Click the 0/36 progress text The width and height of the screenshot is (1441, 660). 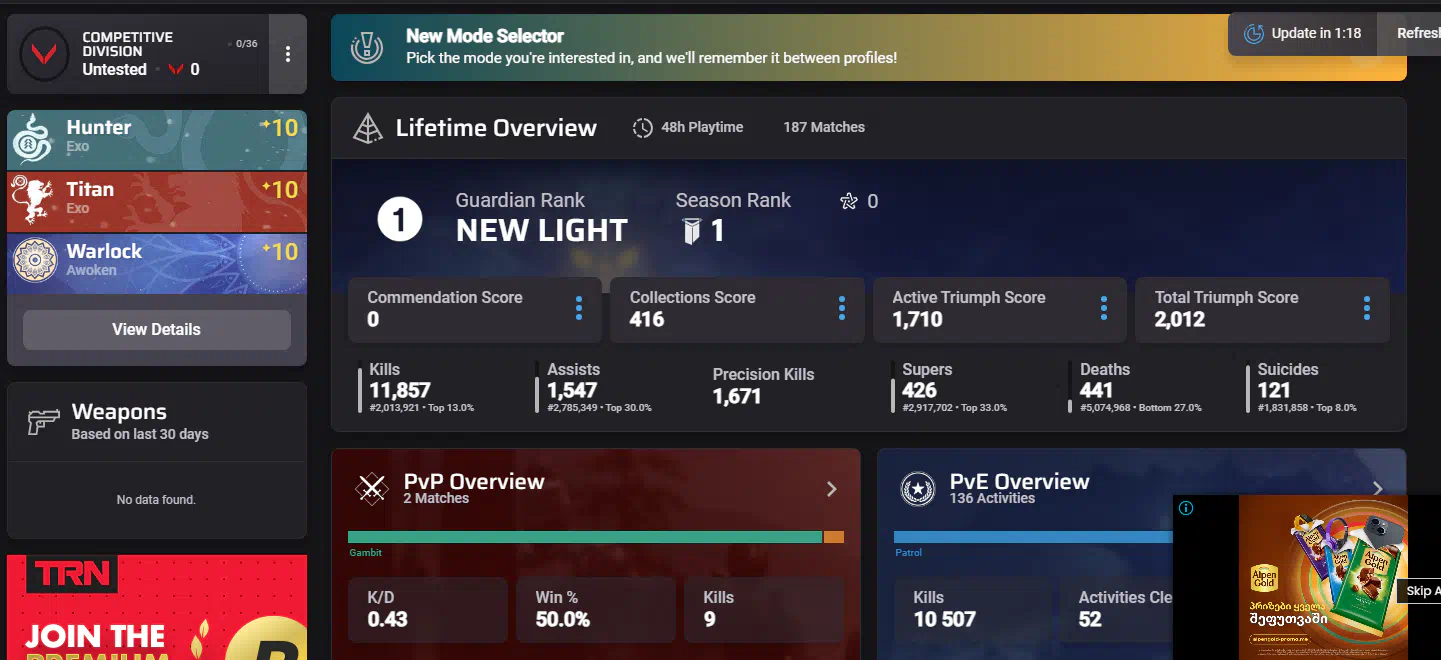coord(247,44)
